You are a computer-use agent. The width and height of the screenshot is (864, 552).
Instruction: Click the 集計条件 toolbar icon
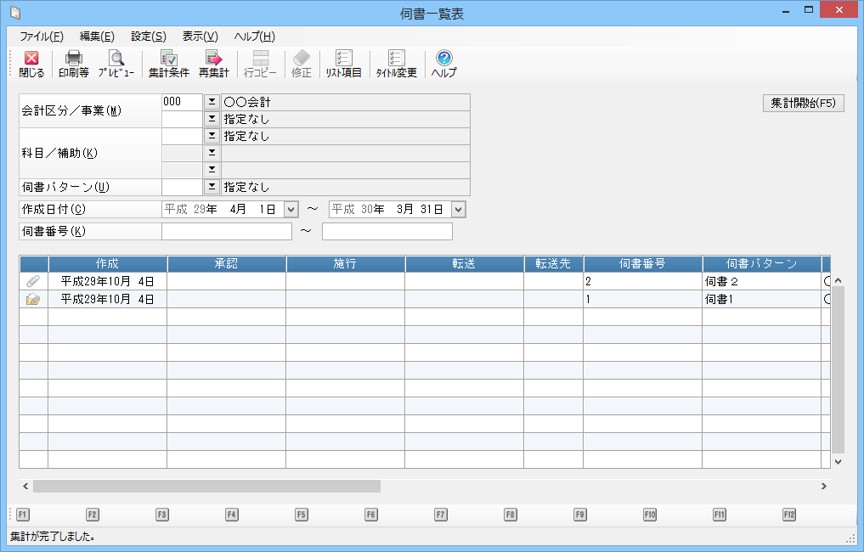tap(168, 63)
